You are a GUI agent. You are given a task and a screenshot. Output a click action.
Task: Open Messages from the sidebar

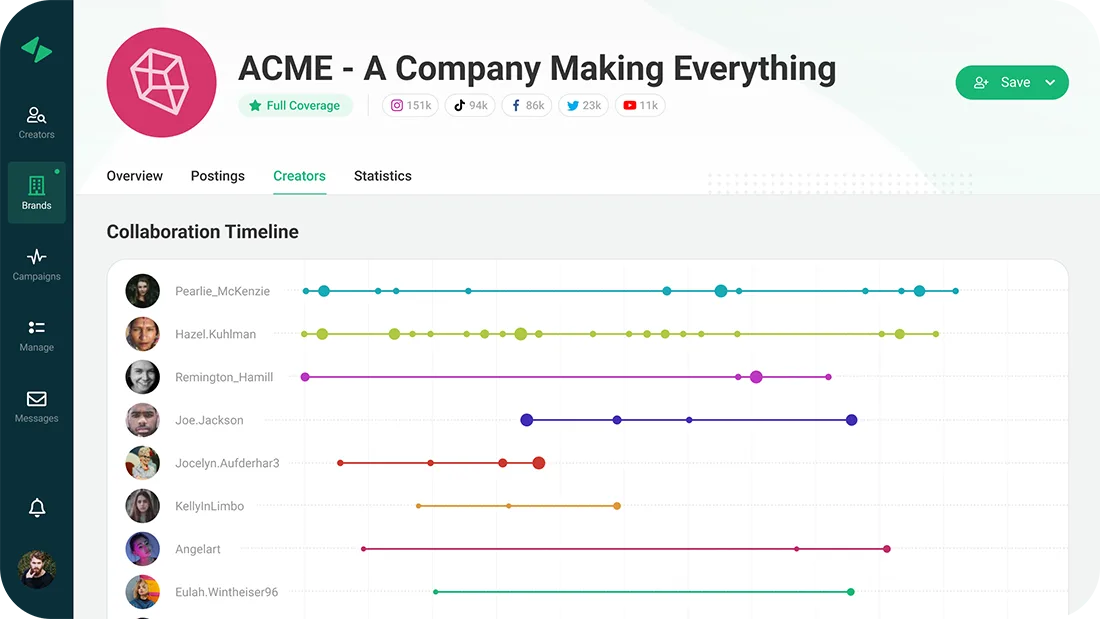pyautogui.click(x=36, y=406)
